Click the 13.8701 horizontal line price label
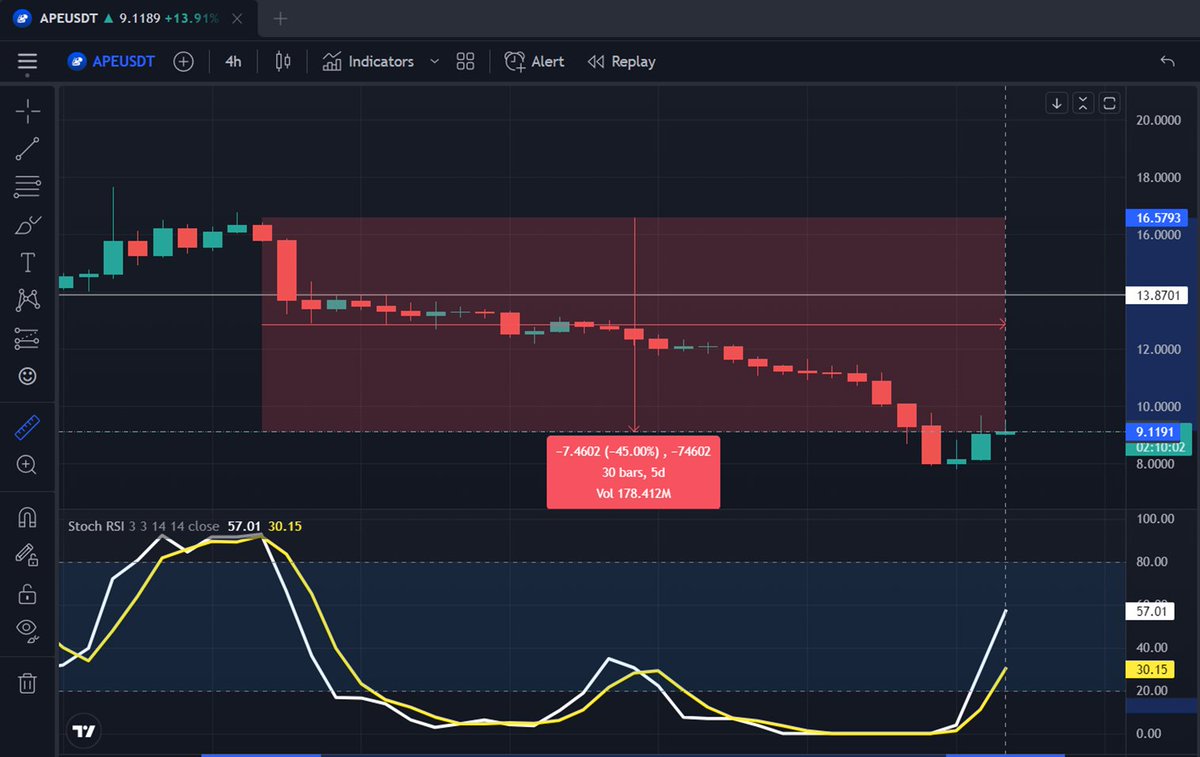 point(1159,295)
